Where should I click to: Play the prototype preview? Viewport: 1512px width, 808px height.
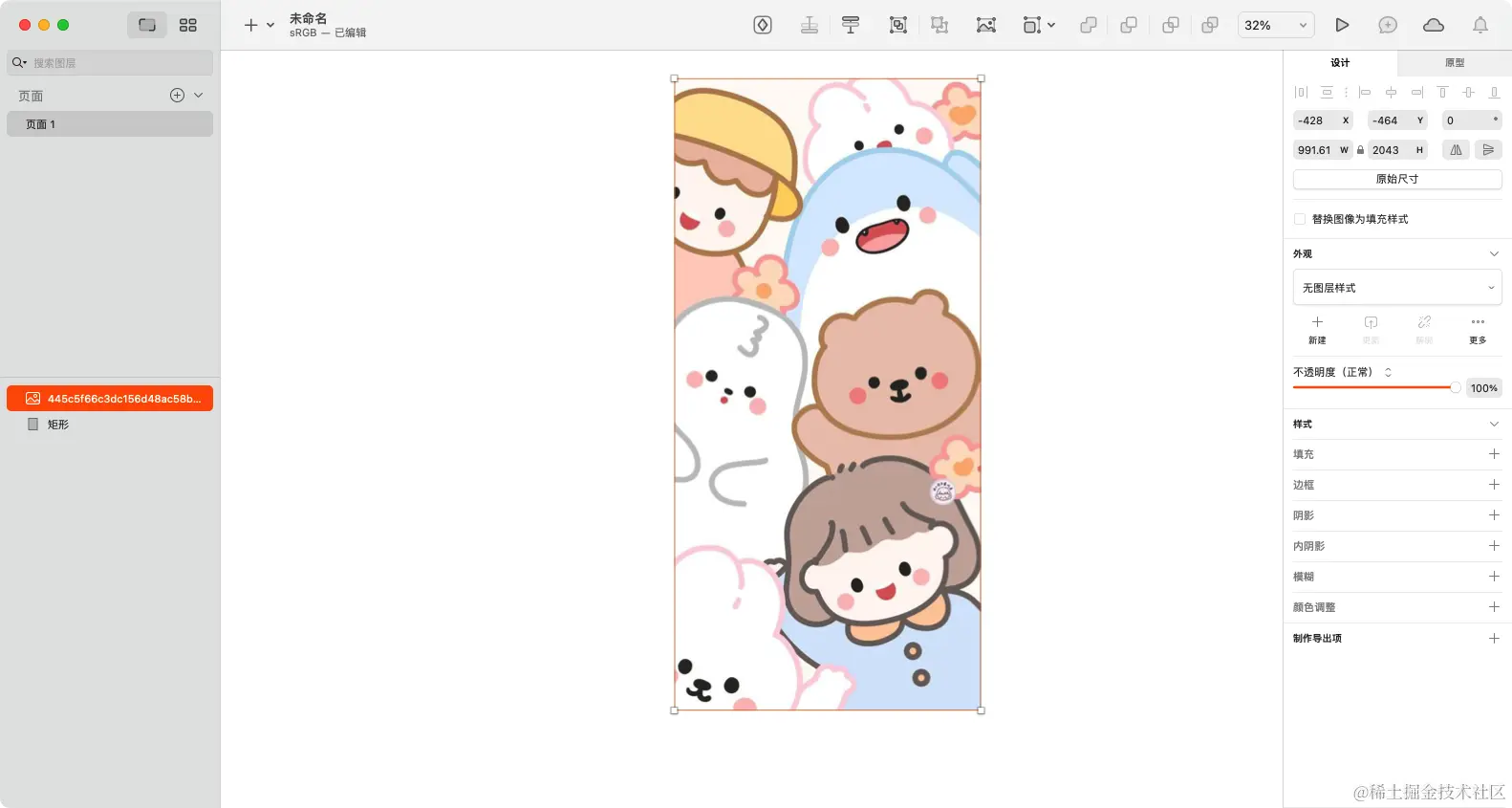(x=1342, y=25)
